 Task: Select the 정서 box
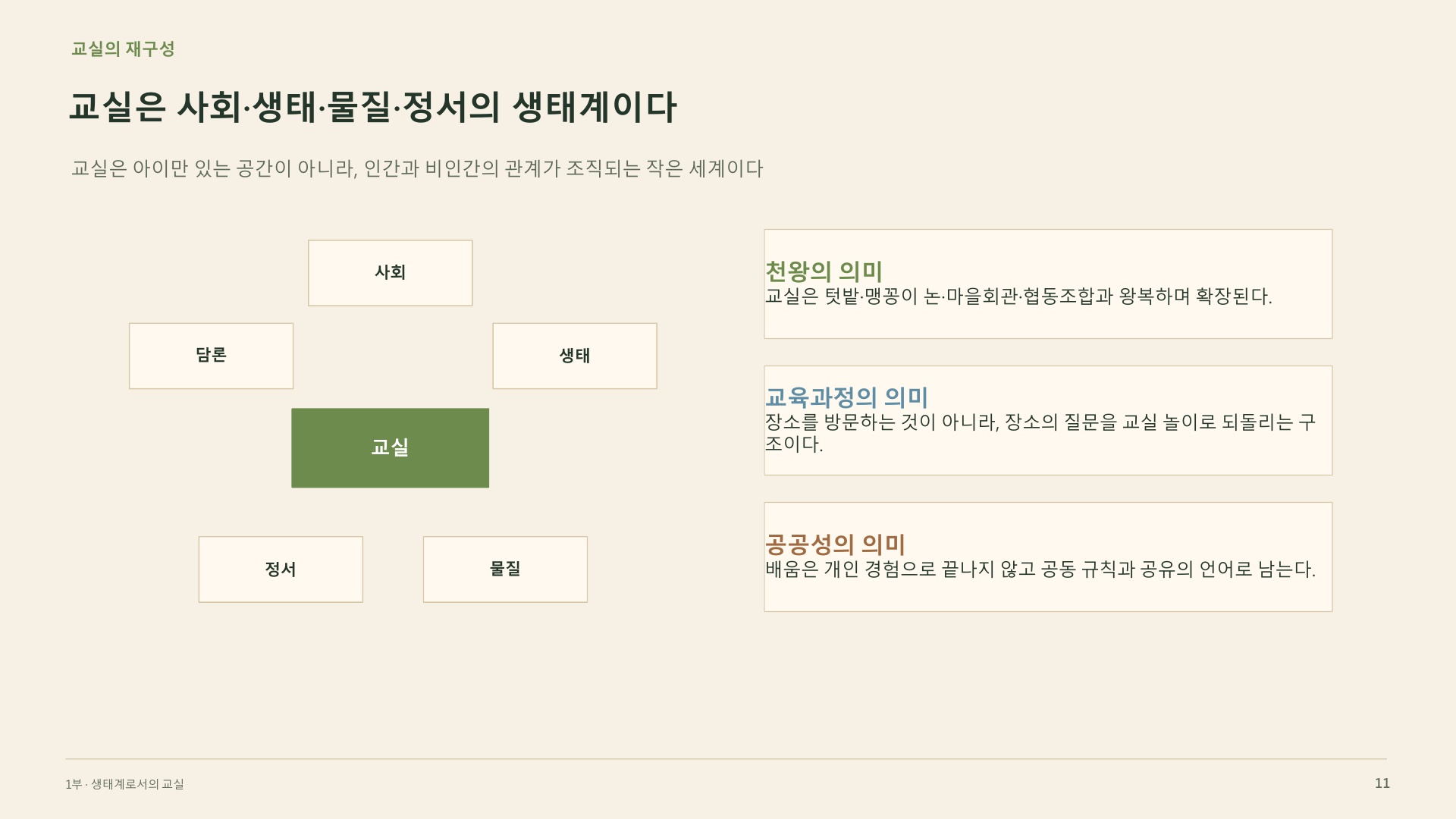coord(281,570)
